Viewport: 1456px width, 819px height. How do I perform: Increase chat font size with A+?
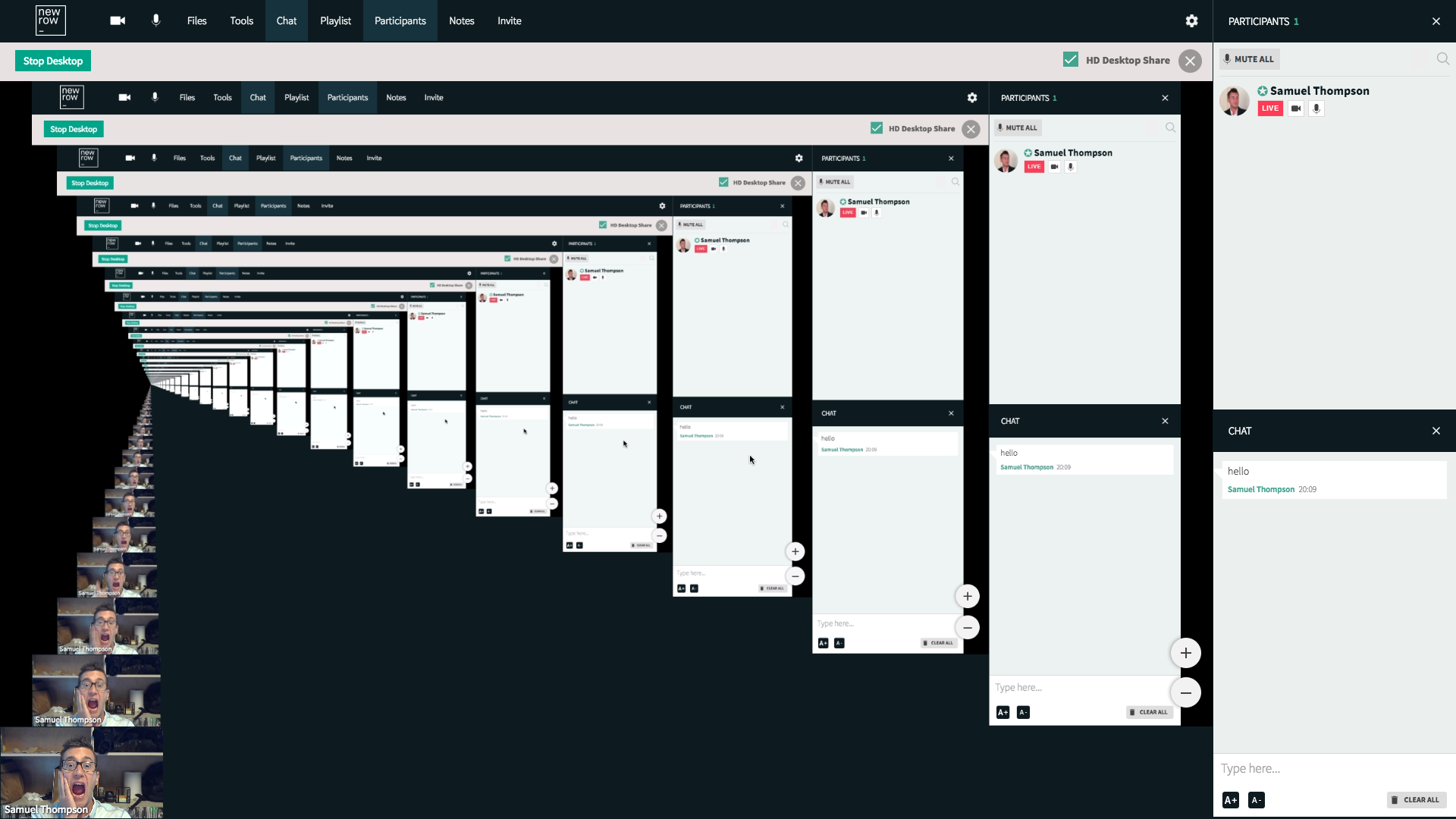click(1231, 800)
